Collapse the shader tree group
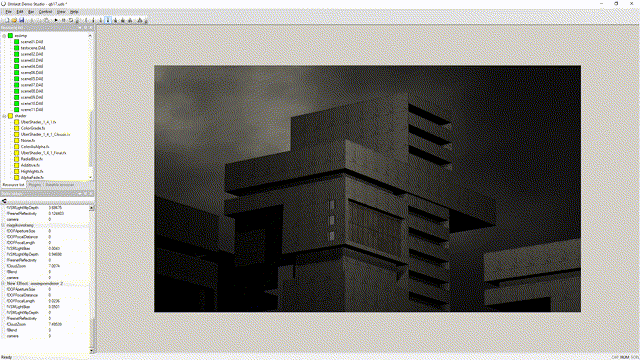The width and height of the screenshot is (640, 360). 4,116
